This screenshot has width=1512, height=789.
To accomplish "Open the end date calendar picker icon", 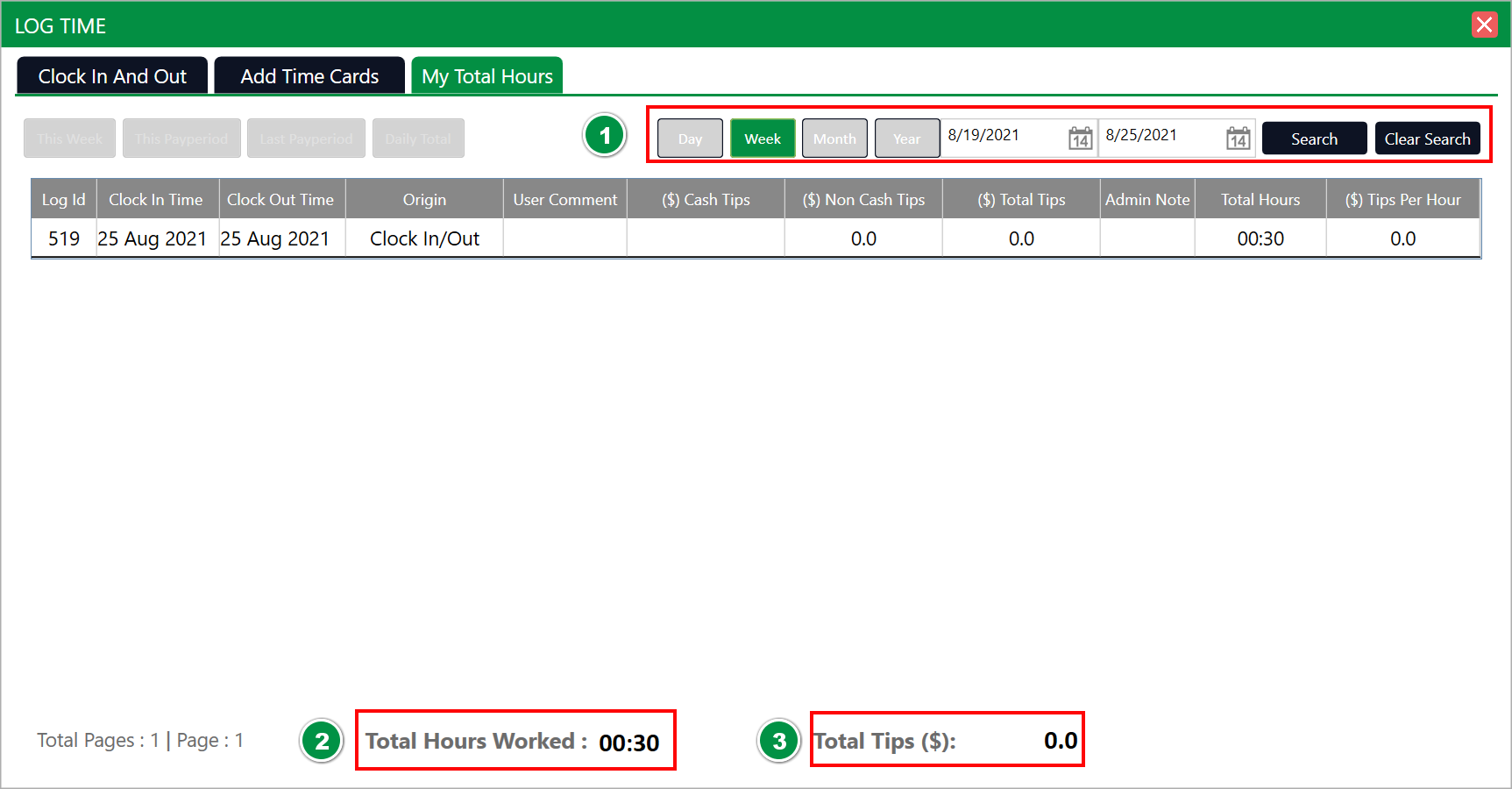I will point(1238,139).
